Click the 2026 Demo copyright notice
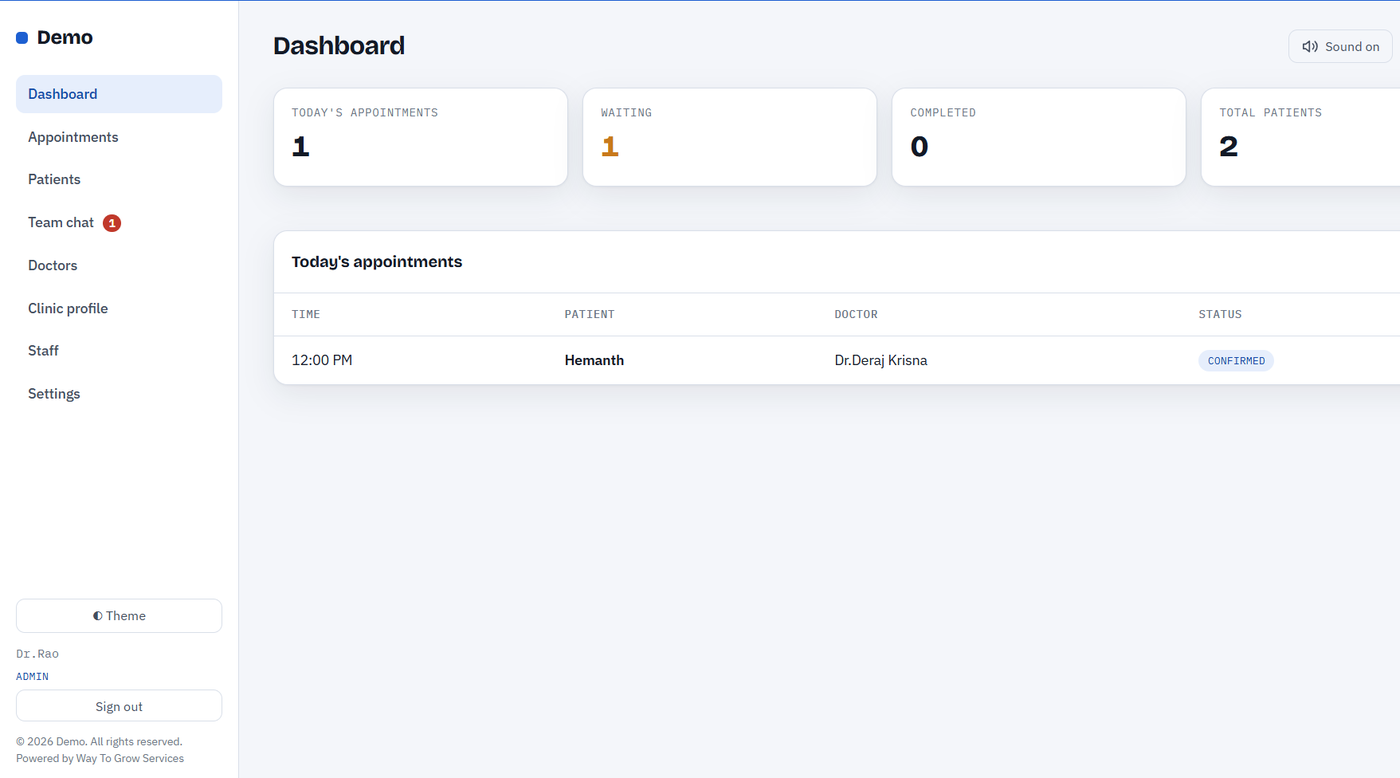The image size is (1400, 778). tap(99, 742)
